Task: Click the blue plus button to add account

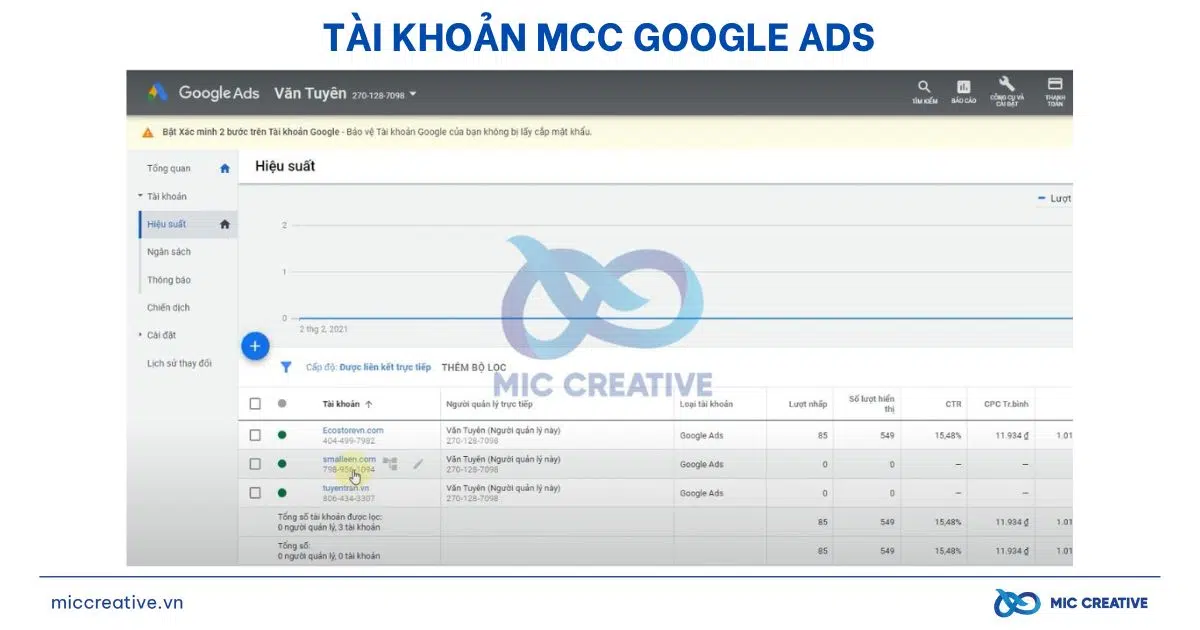Action: pyautogui.click(x=256, y=345)
